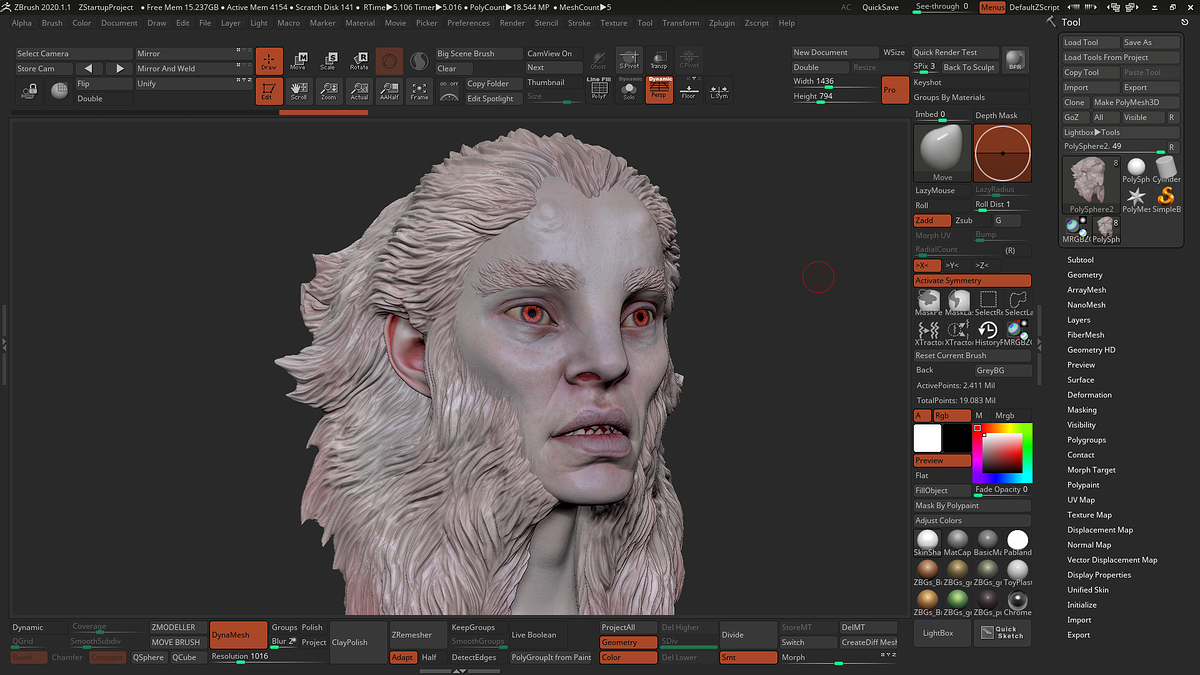1200x675 pixels.
Task: Enable the Frame view icon
Action: coord(419,90)
